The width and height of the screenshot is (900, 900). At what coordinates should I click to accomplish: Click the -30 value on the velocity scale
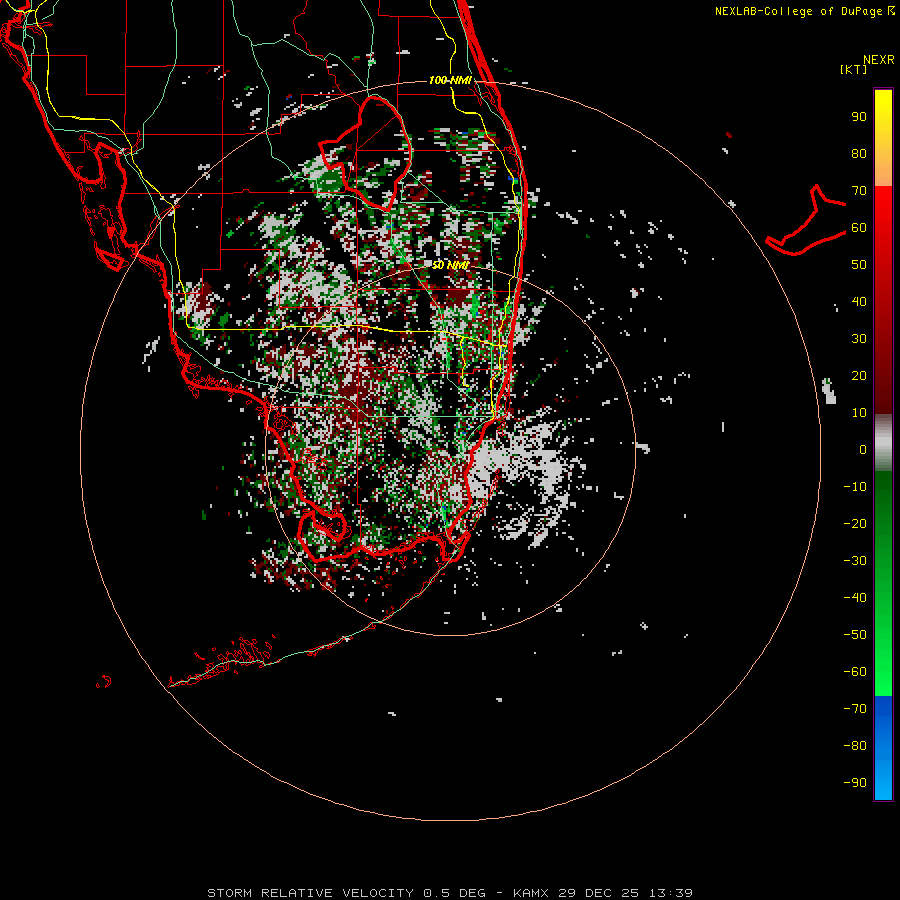[x=855, y=561]
